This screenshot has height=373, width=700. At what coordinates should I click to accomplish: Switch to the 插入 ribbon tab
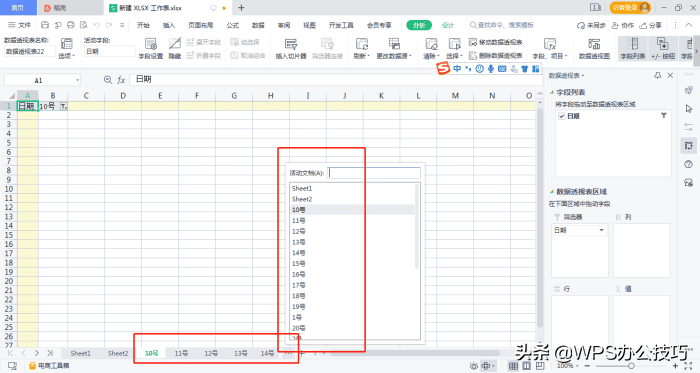point(169,25)
